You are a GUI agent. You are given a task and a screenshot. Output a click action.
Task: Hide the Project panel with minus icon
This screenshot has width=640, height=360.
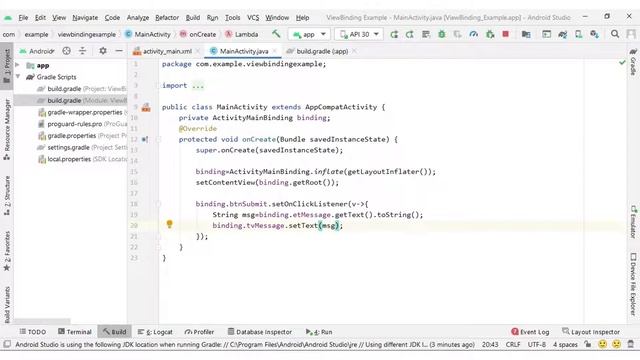pos(119,51)
